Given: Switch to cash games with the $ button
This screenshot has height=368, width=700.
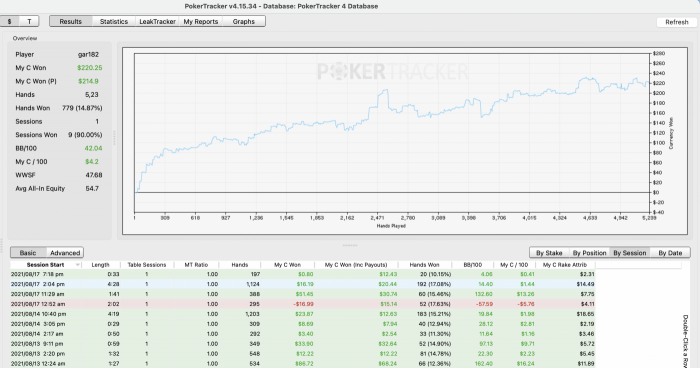Looking at the screenshot, I should pyautogui.click(x=9, y=21).
